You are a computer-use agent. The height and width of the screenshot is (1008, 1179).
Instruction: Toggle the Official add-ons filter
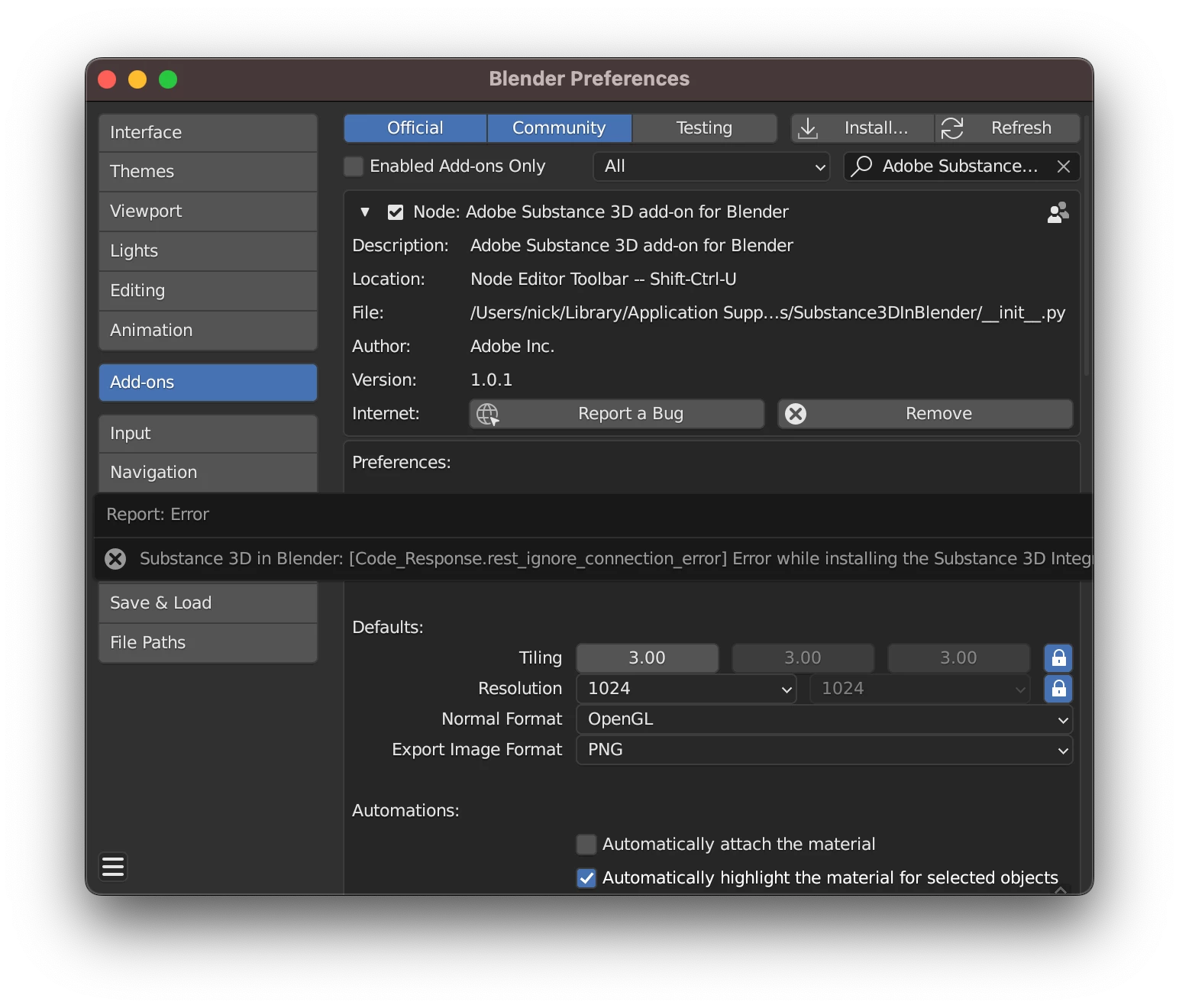[x=415, y=128]
